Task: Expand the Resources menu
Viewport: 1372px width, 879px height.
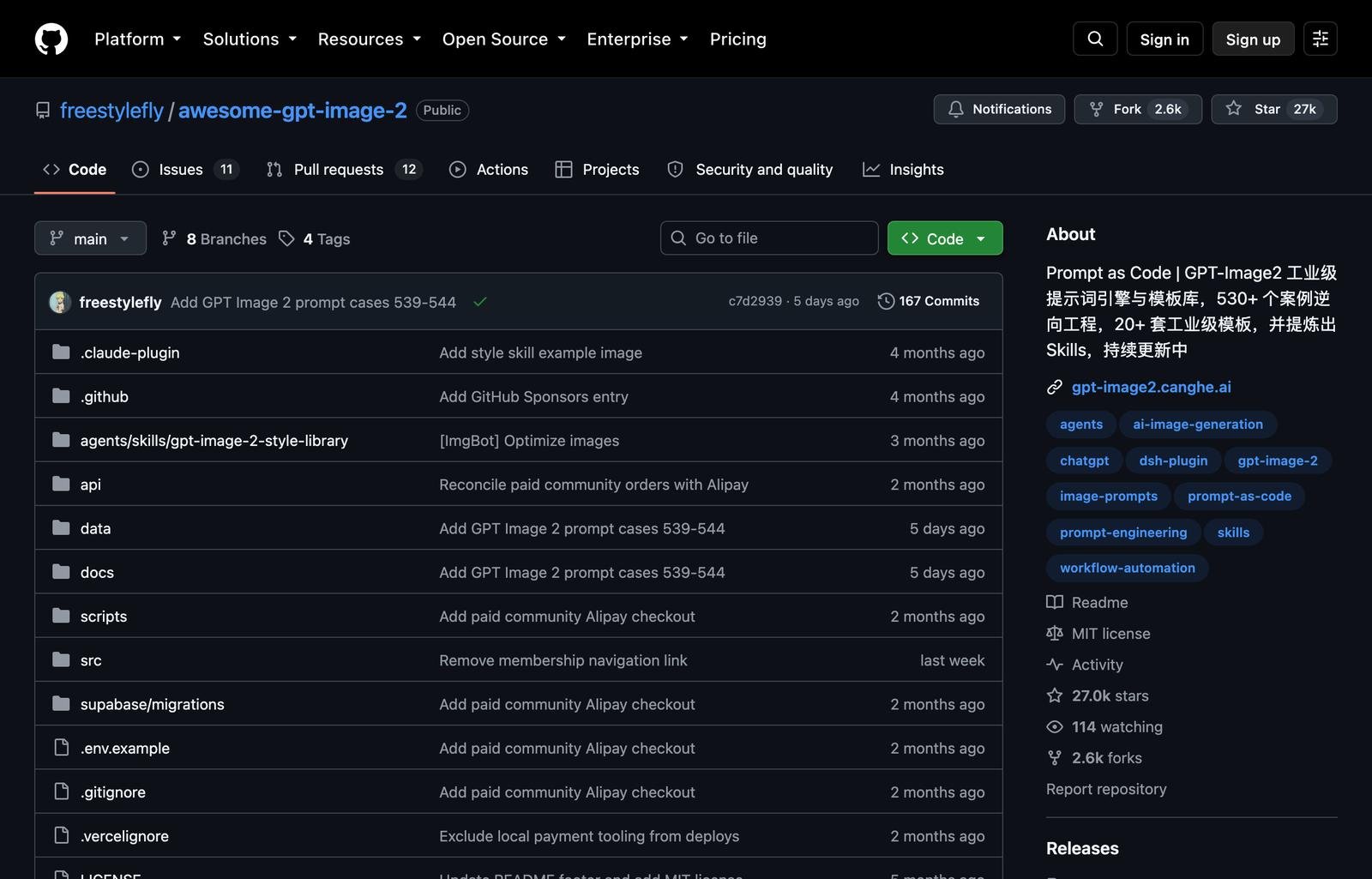Action: [x=370, y=39]
